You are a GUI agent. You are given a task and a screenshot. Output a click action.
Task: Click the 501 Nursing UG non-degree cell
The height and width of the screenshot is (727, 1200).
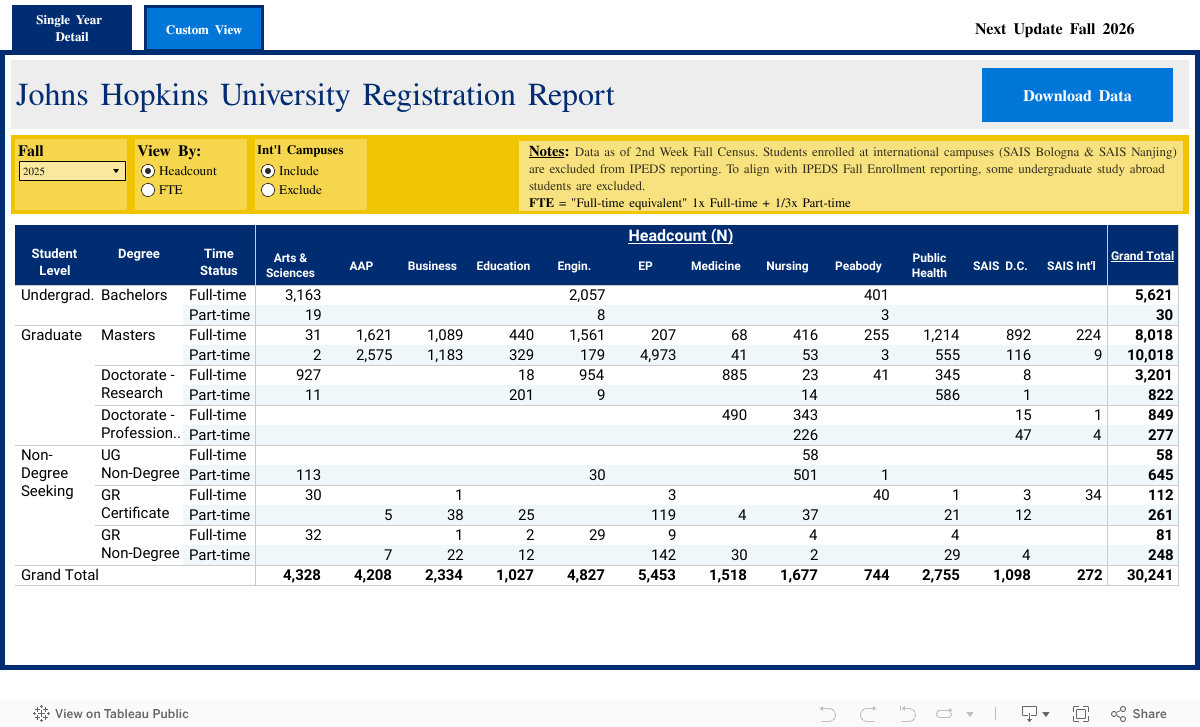[x=805, y=475]
